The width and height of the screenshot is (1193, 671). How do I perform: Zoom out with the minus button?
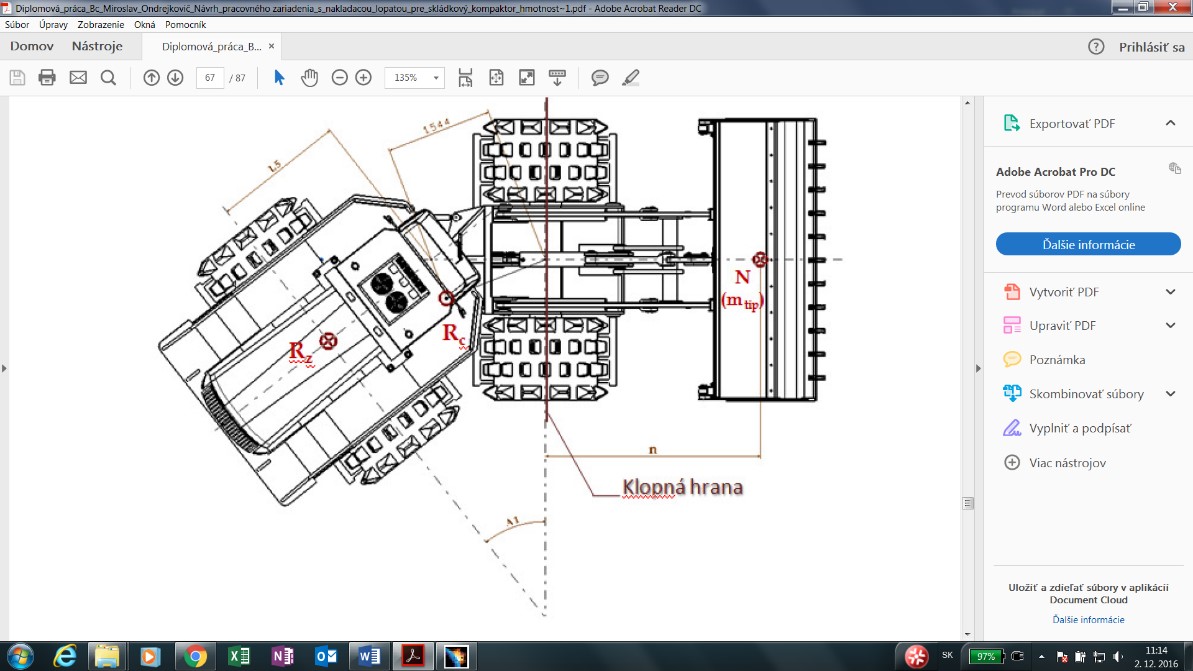[x=340, y=78]
